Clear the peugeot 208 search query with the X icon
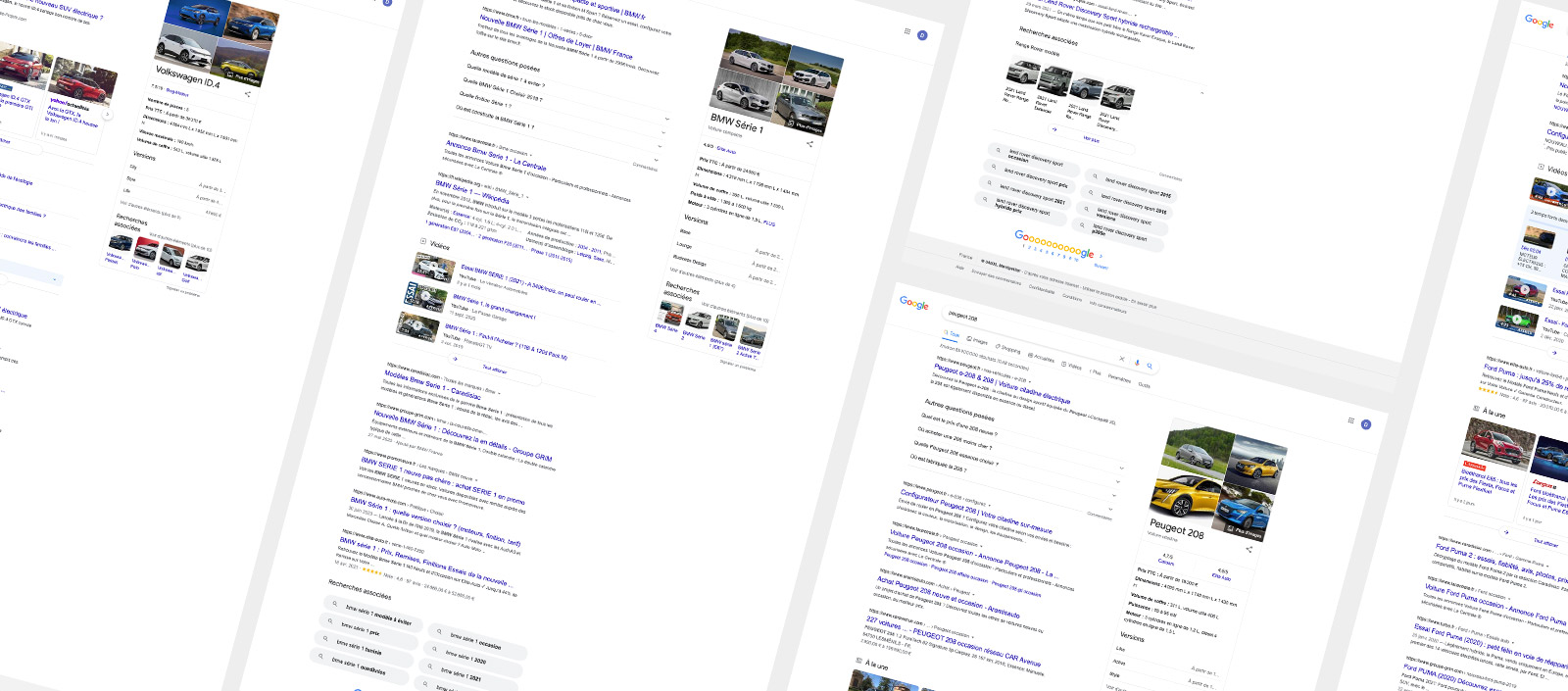The image size is (1568, 691). [x=1122, y=359]
